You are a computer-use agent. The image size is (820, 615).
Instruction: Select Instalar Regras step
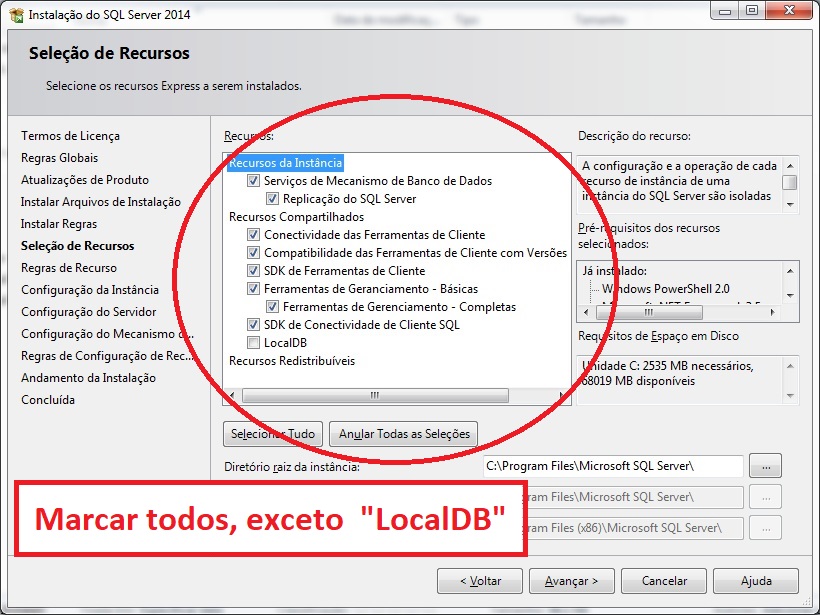pyautogui.click(x=59, y=224)
